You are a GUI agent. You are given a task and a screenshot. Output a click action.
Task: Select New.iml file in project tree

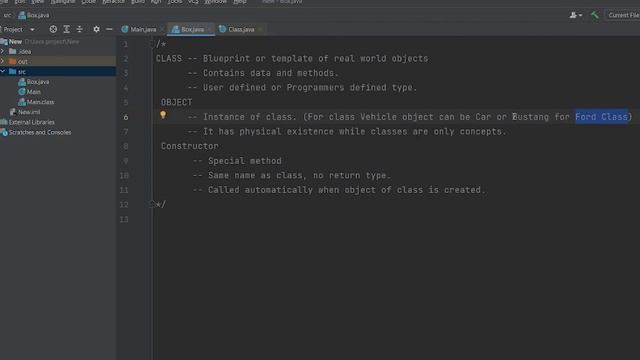[x=25, y=112]
